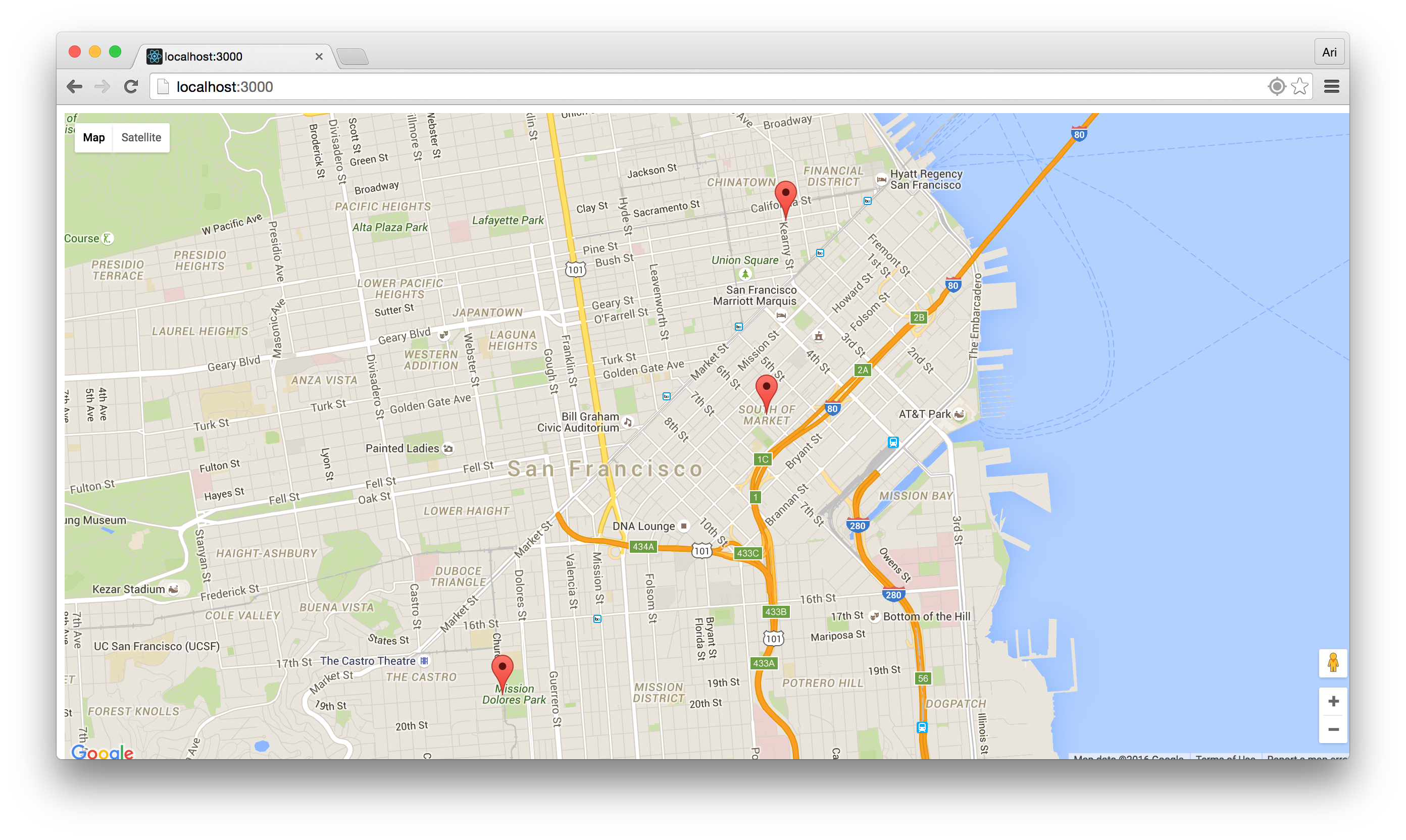This screenshot has height=840, width=1406.
Task: Click the "CHINATOWN" label
Action: tap(741, 182)
